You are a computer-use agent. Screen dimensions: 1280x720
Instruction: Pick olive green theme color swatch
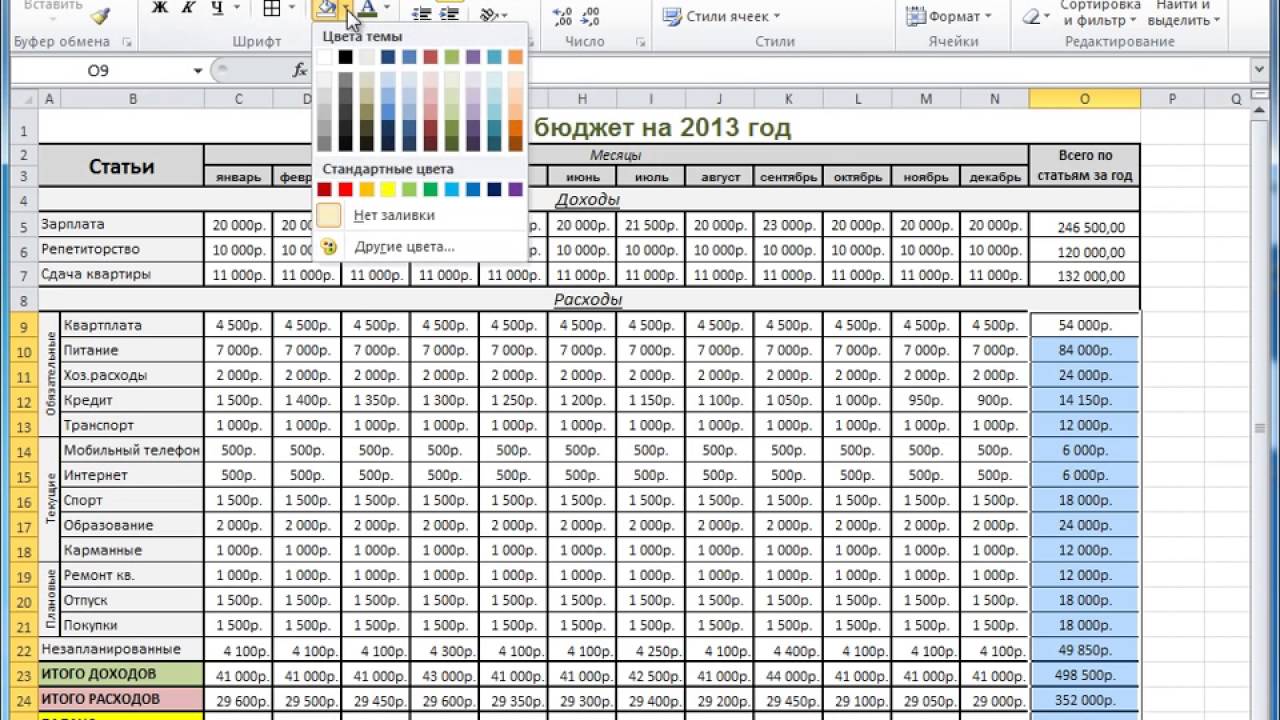452,57
